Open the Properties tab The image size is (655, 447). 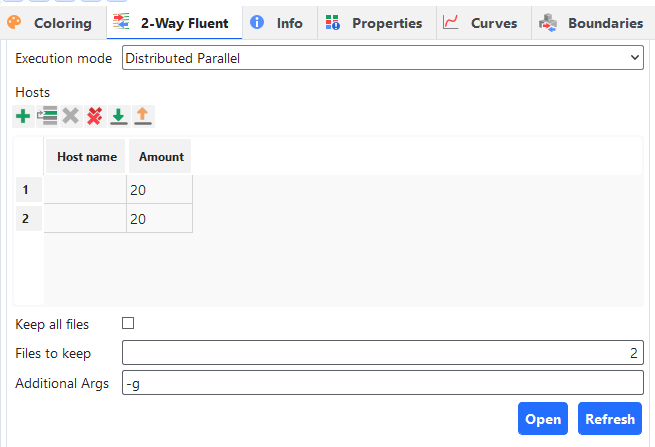tap(374, 23)
